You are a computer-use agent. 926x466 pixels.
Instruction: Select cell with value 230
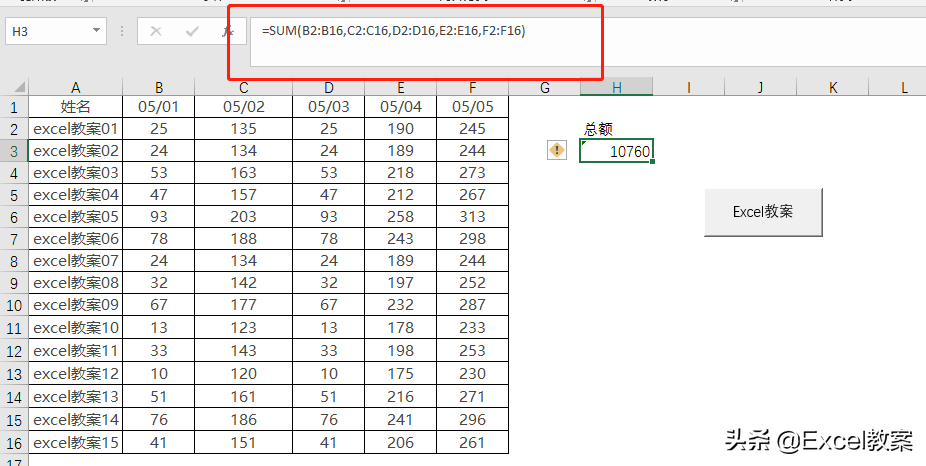[x=472, y=374]
